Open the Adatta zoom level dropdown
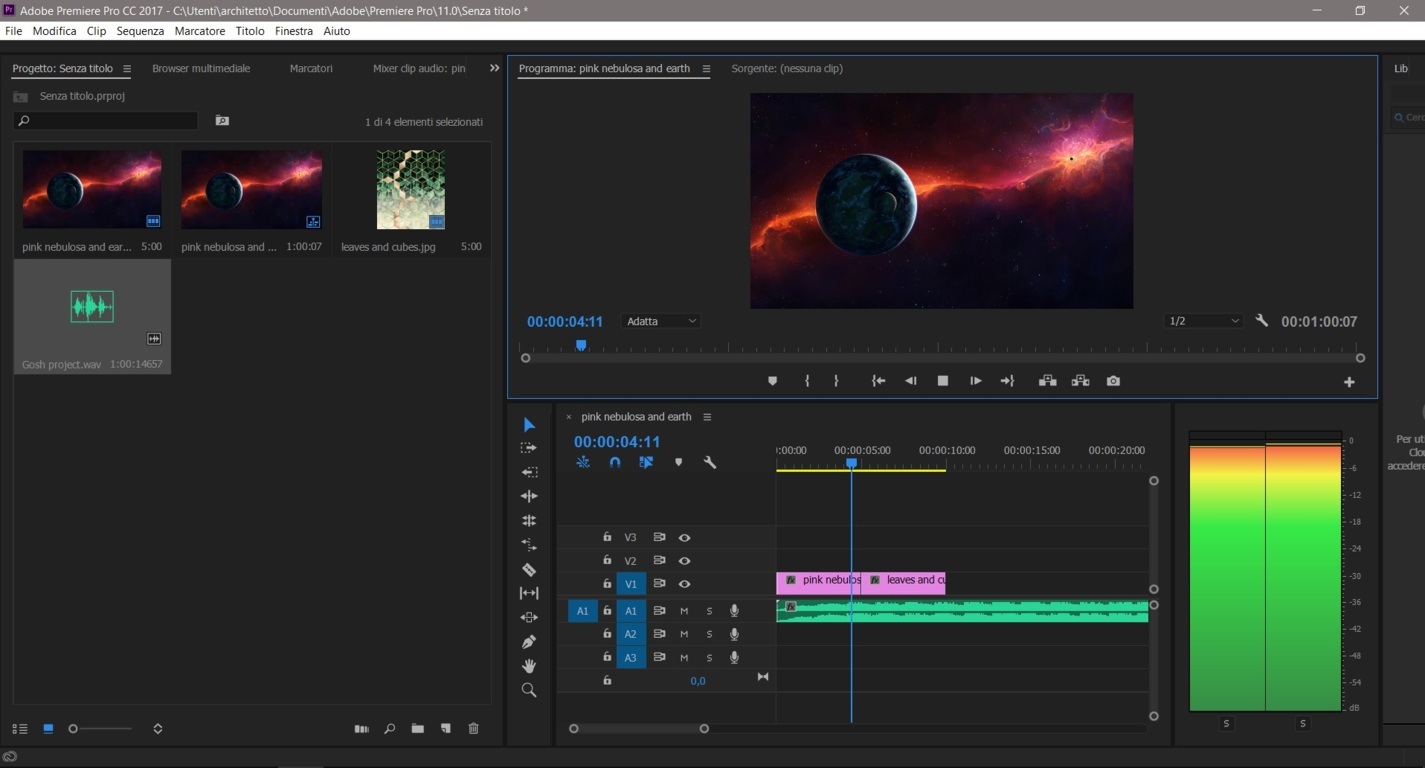This screenshot has width=1425, height=768. [661, 321]
